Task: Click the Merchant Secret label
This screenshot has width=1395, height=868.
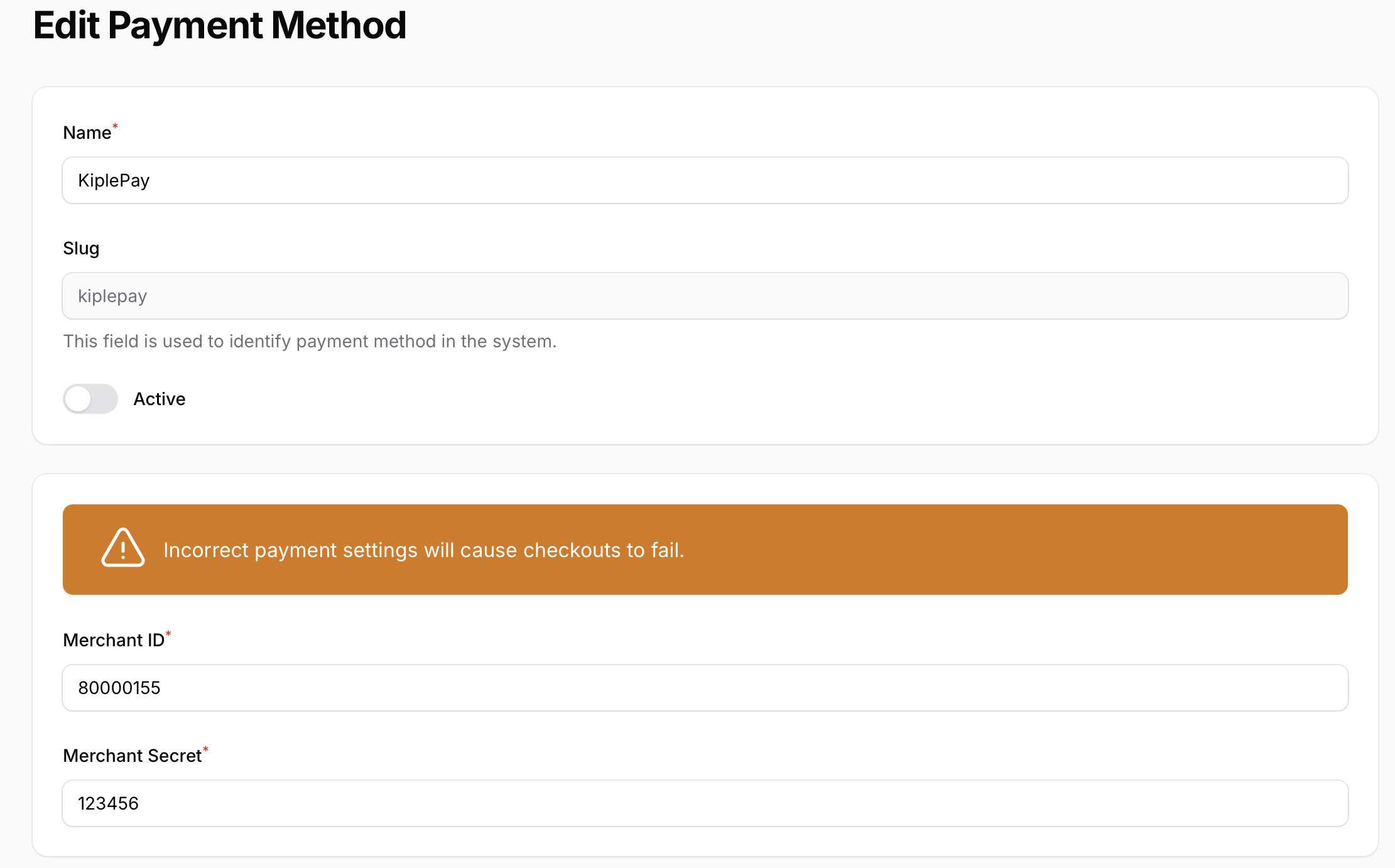Action: coord(132,756)
